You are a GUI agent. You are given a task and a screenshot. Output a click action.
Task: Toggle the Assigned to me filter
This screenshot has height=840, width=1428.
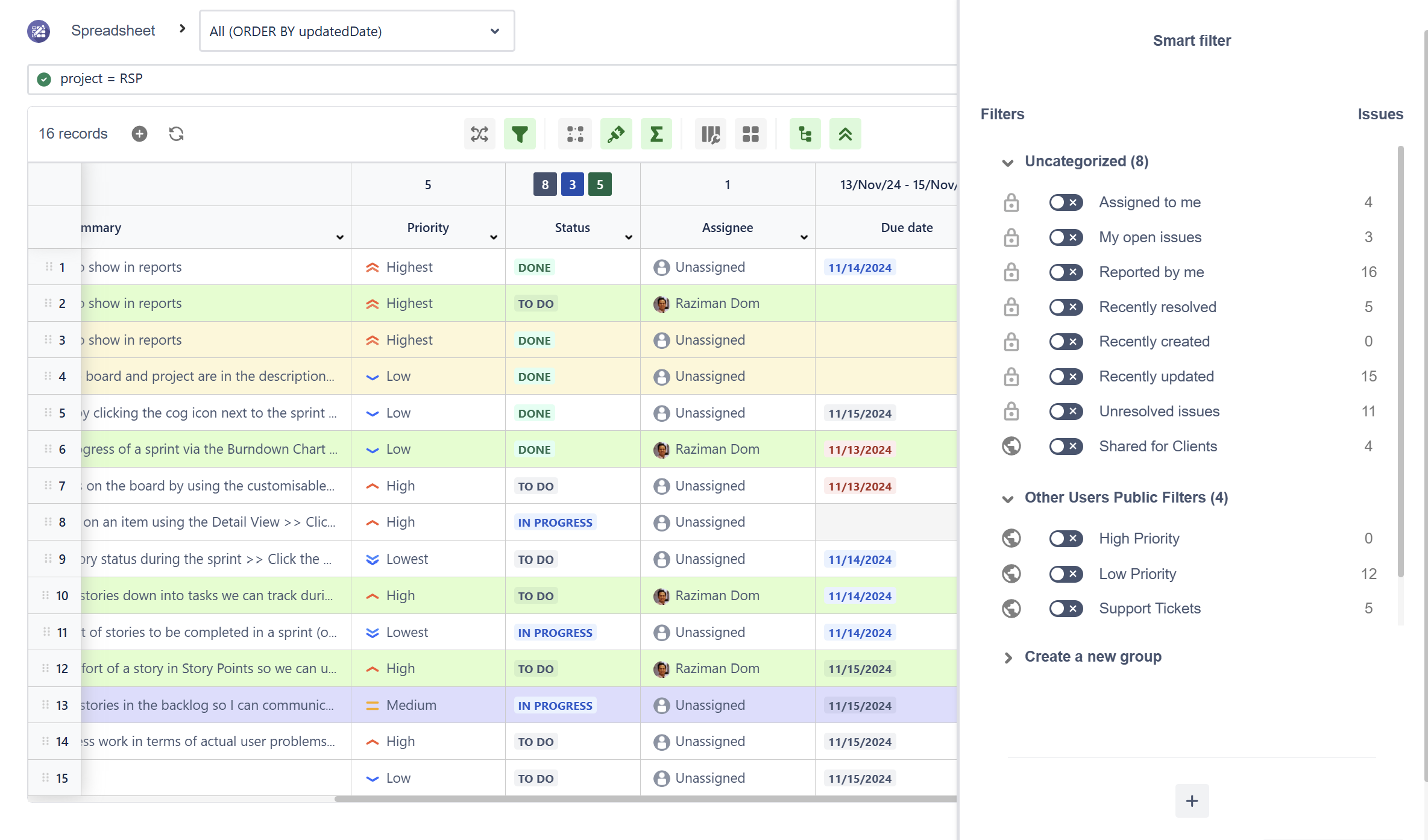click(1065, 202)
